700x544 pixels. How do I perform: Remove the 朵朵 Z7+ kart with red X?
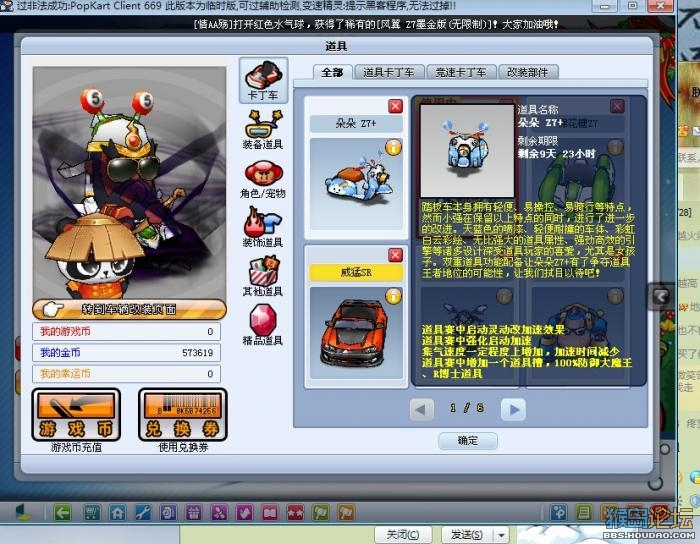tap(395, 106)
